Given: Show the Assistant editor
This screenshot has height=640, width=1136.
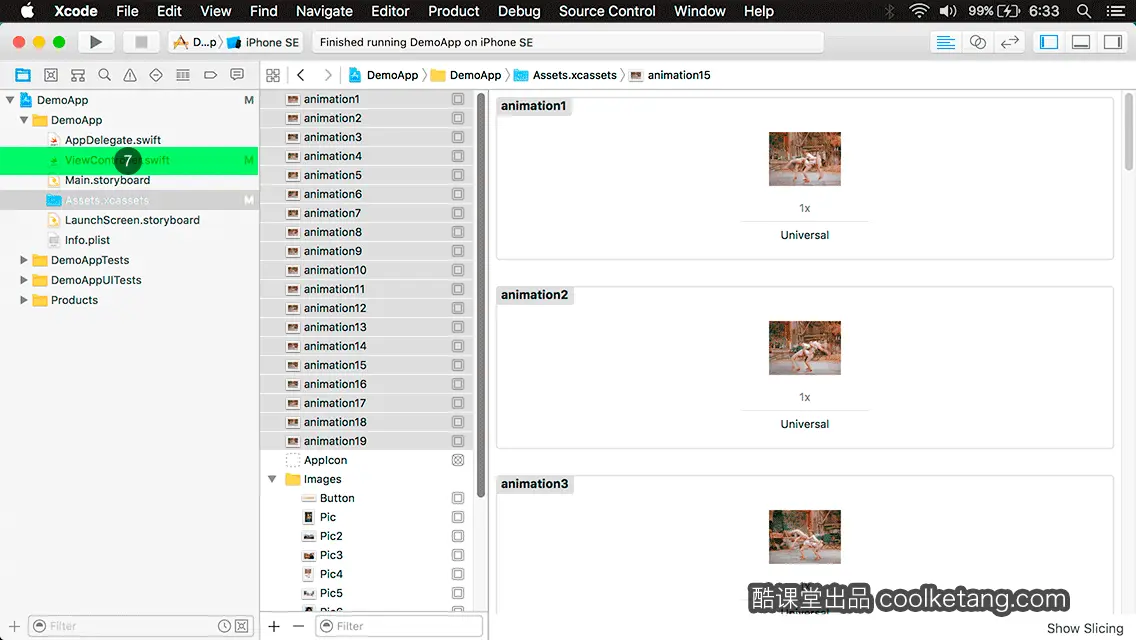Looking at the screenshot, I should [977, 42].
